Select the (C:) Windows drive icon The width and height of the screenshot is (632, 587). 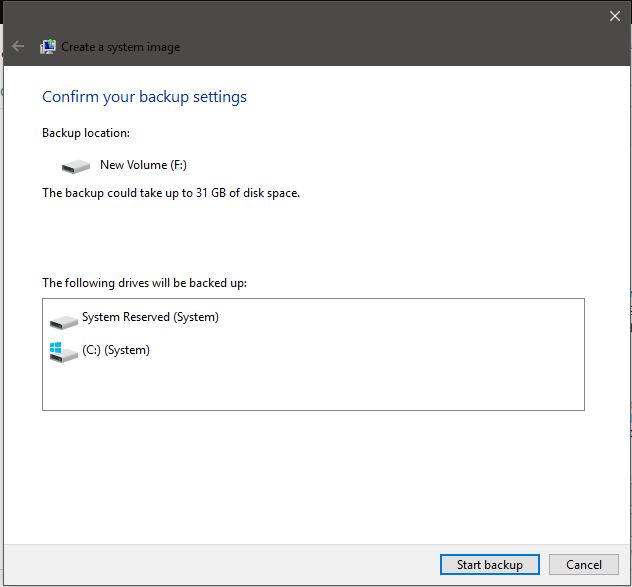64,352
